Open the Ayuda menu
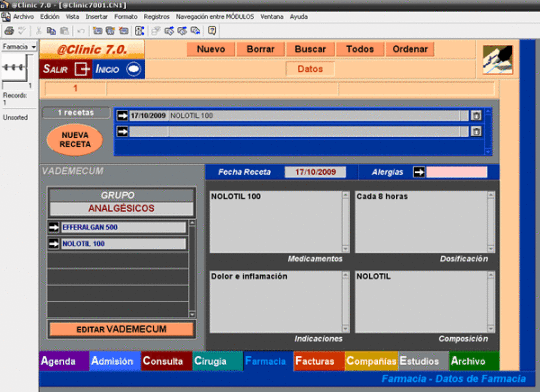This screenshot has width=540, height=392. coord(299,17)
